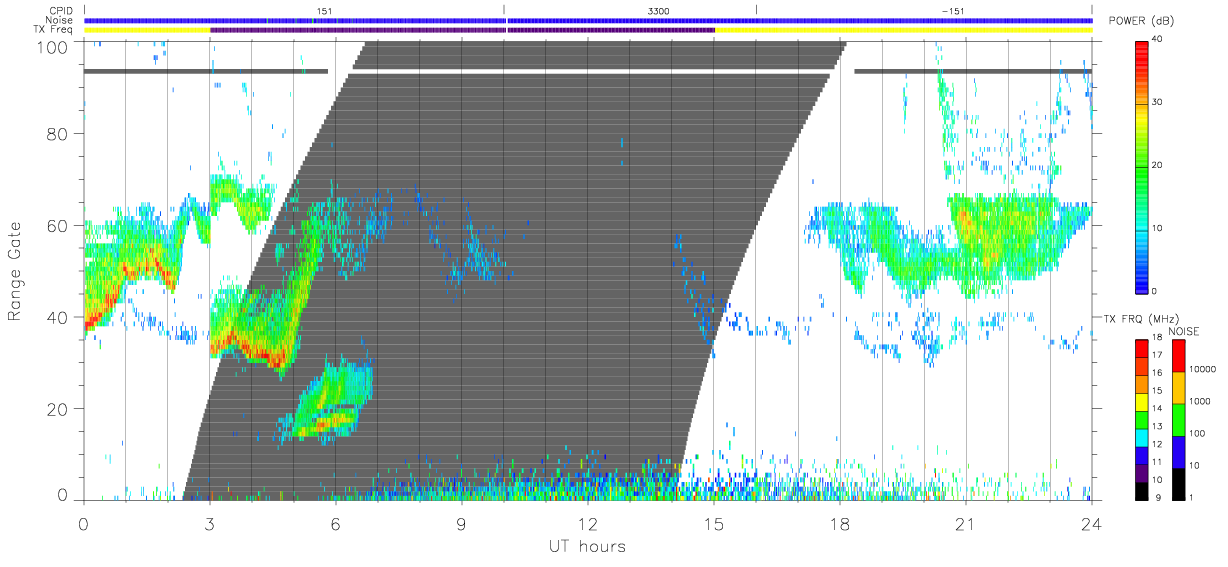Click the "15" tick on the UT hours axis
Viewport: 1228px width, 567px height.
(714, 523)
